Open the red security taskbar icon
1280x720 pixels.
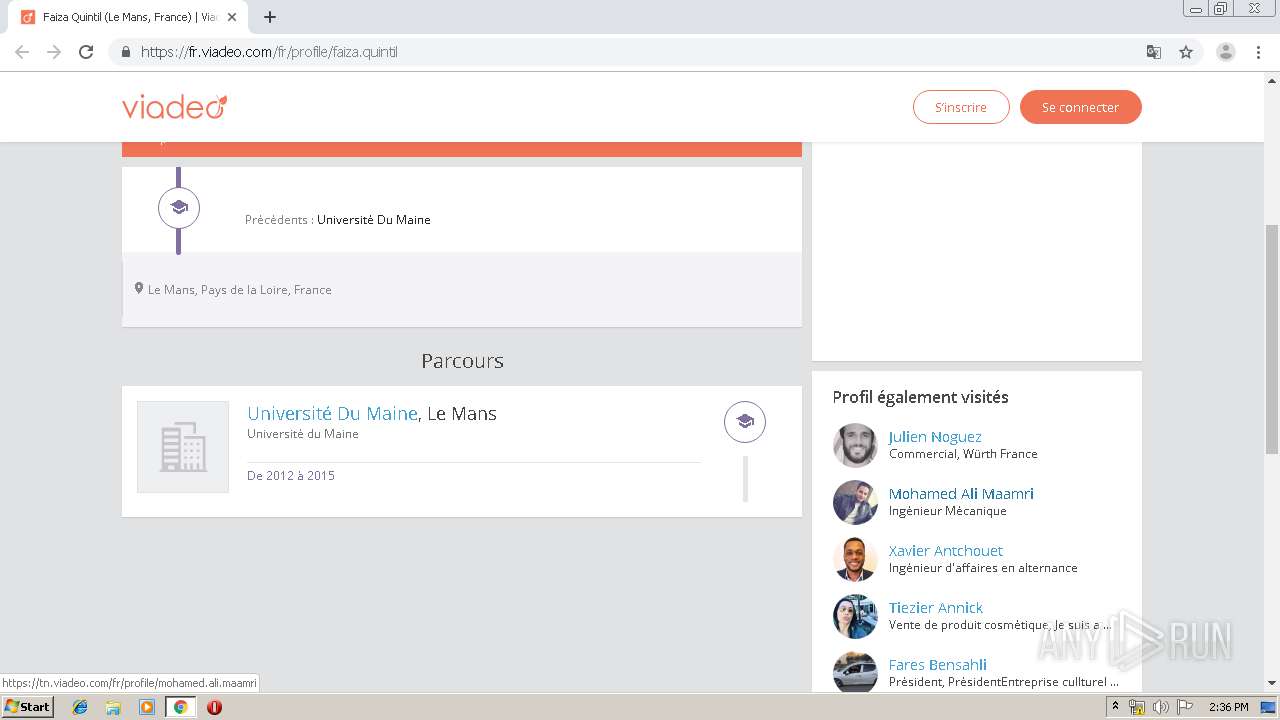pos(214,707)
